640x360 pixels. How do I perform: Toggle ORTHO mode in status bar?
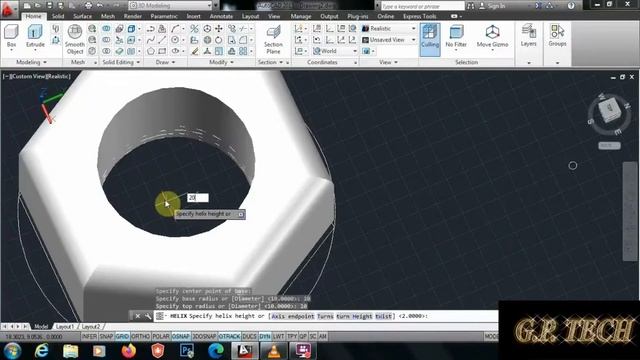coord(141,336)
